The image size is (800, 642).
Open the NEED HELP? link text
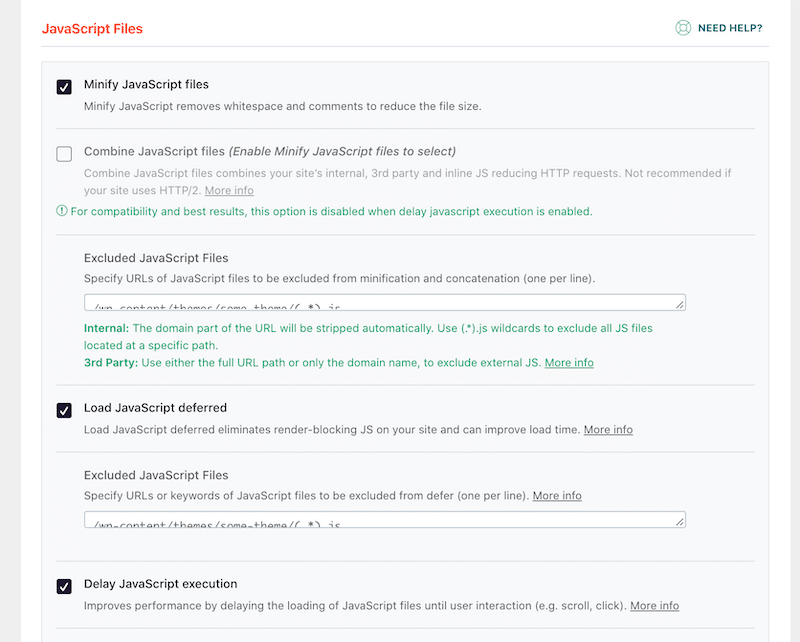(x=729, y=28)
